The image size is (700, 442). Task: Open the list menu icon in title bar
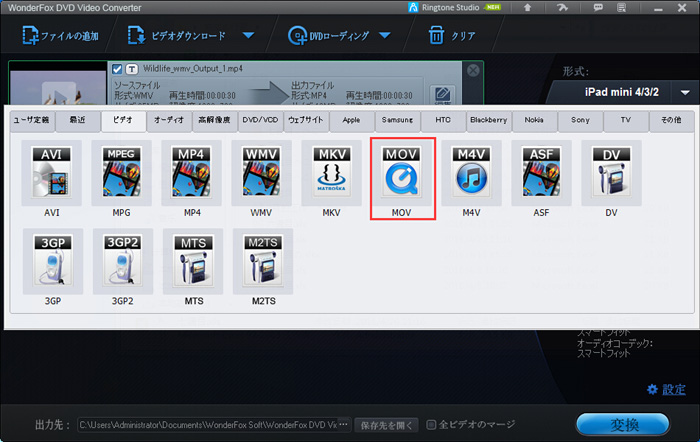pos(621,8)
